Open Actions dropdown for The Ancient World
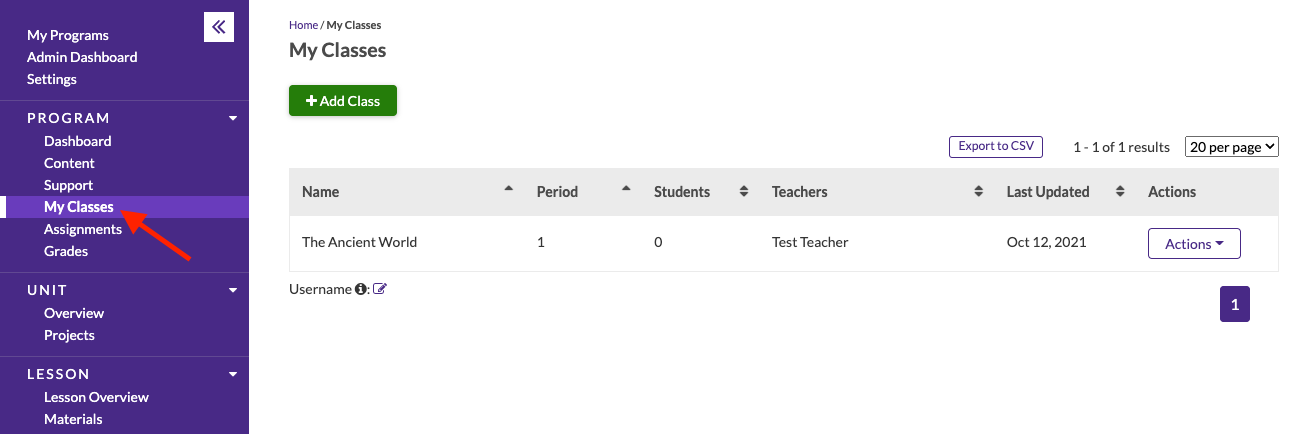Screen dimensions: 1308x434 [x=1194, y=243]
